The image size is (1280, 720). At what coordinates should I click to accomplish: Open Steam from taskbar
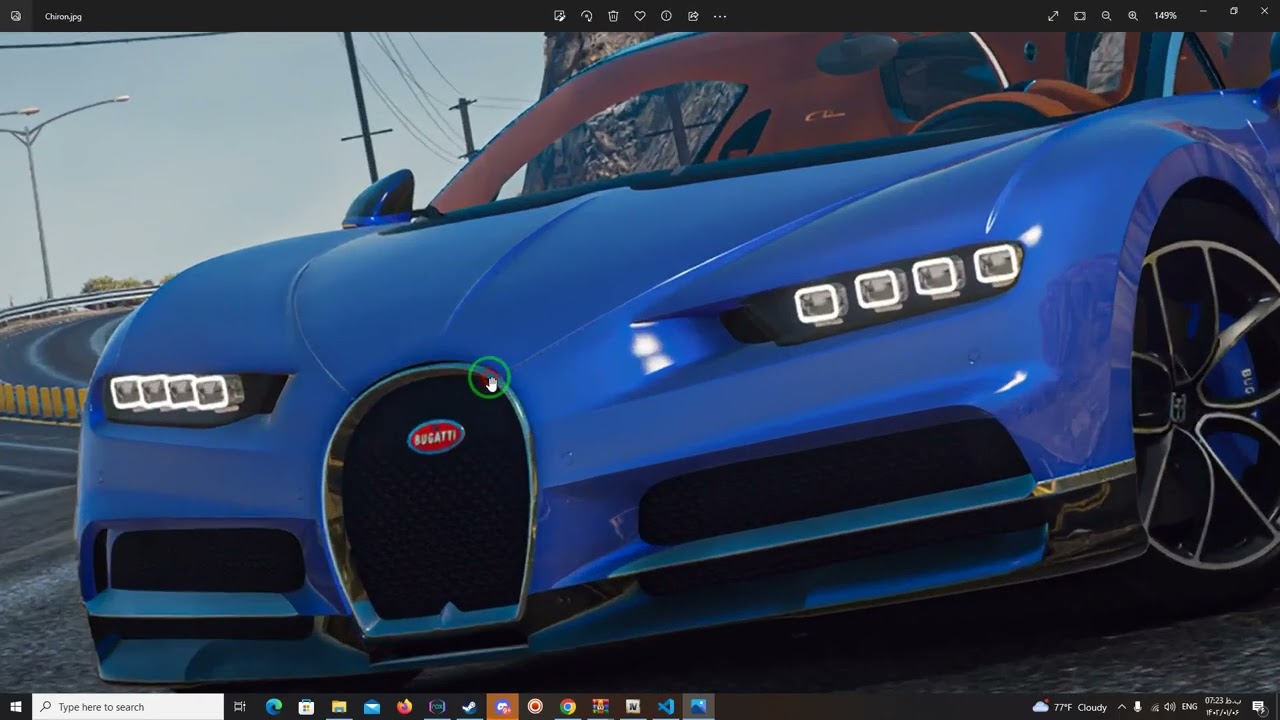coord(469,707)
